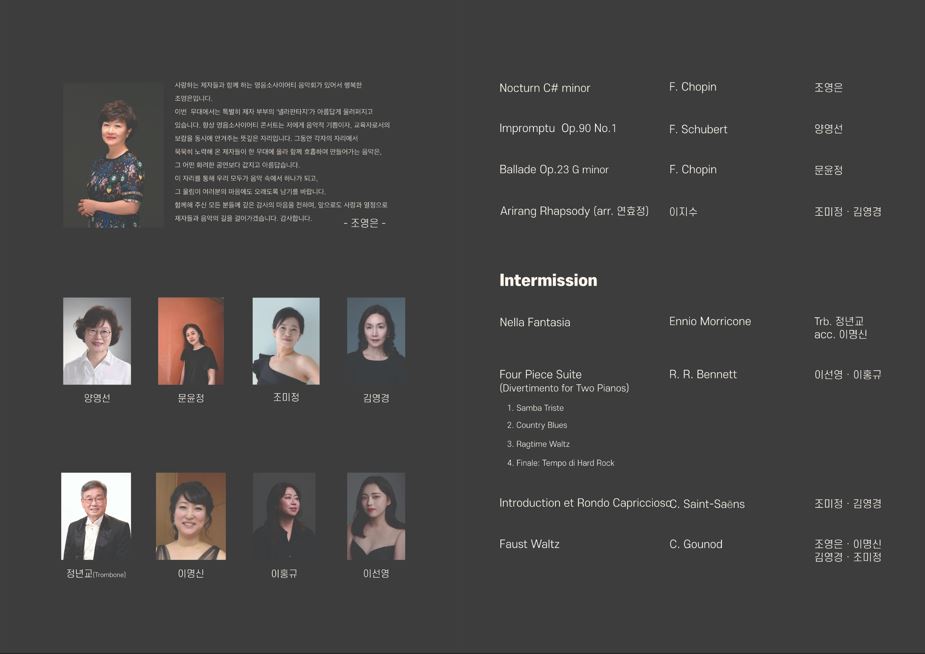Select the Faust Waltz program entry
Viewport: 925px width, 654px height.
[530, 545]
